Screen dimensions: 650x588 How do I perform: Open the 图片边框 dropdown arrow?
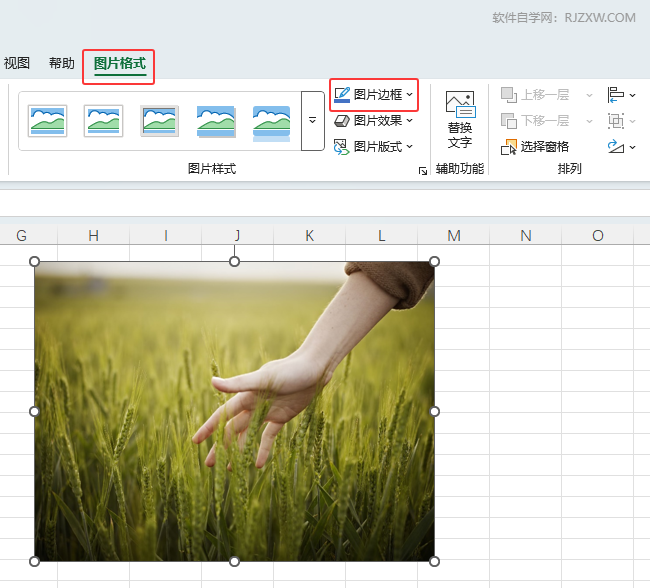(410, 95)
